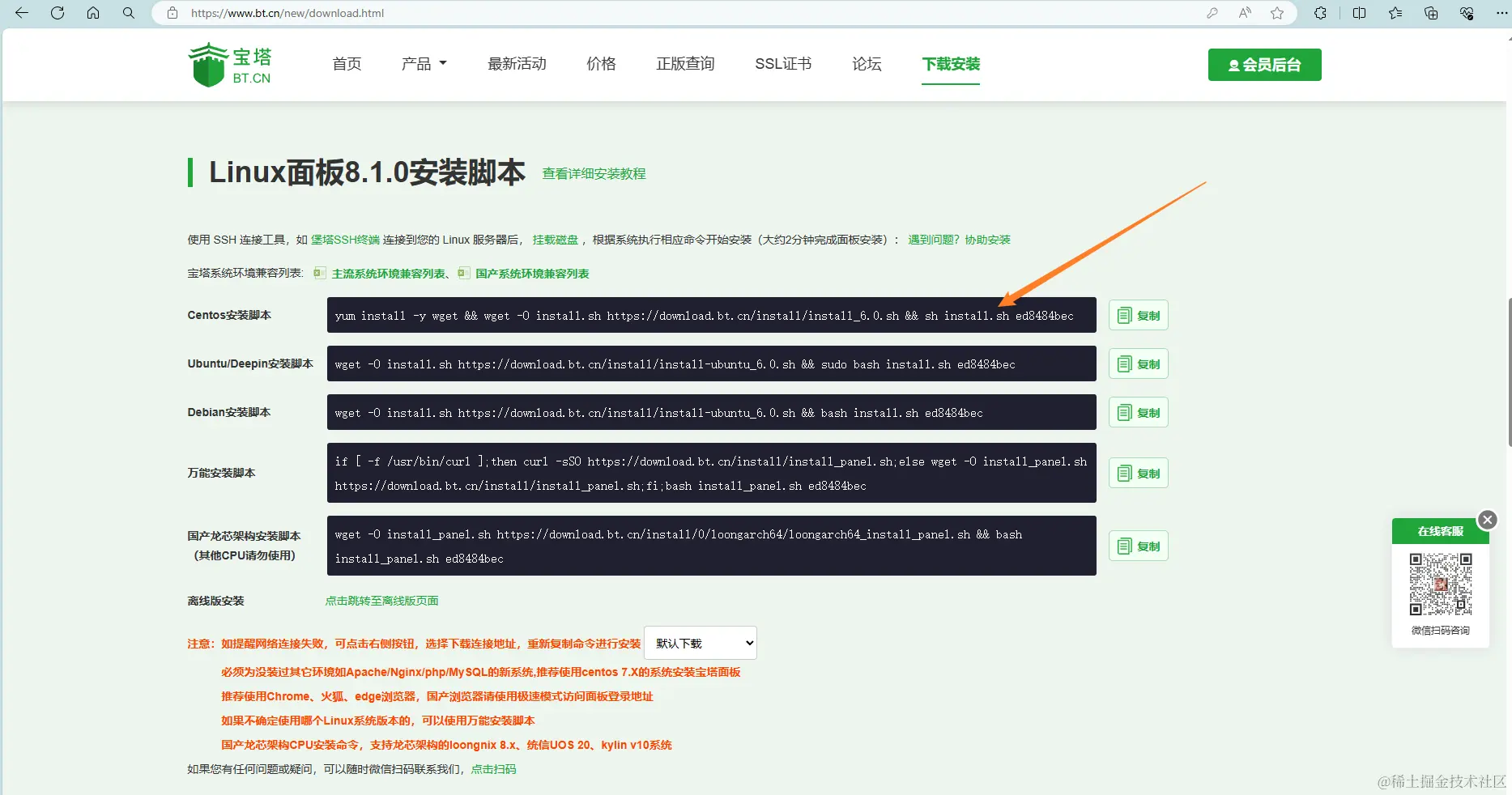Go back to the previous page
The height and width of the screenshot is (795, 1512).
click(x=22, y=13)
